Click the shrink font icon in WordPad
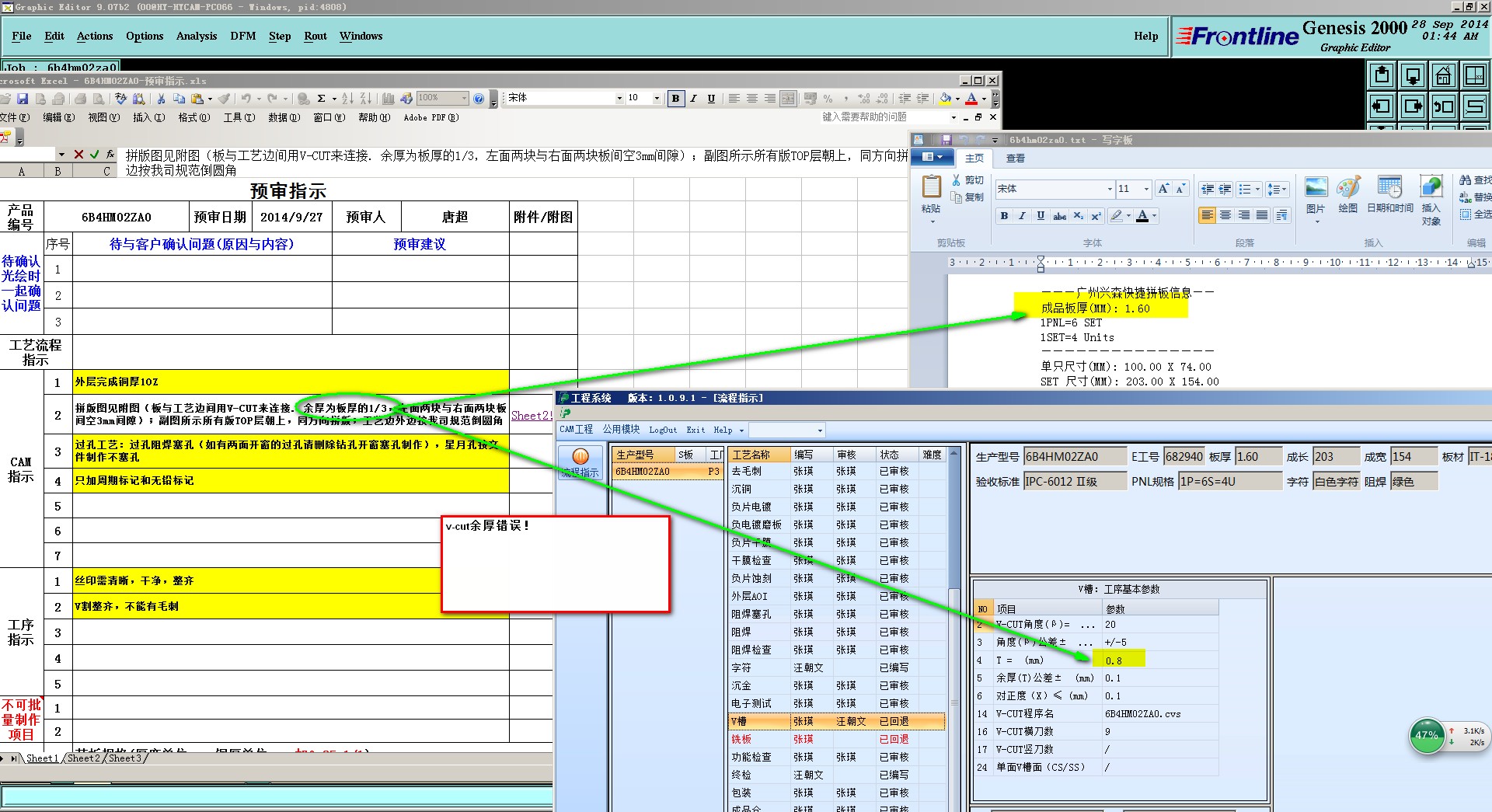This screenshot has width=1492, height=812. click(x=1180, y=189)
